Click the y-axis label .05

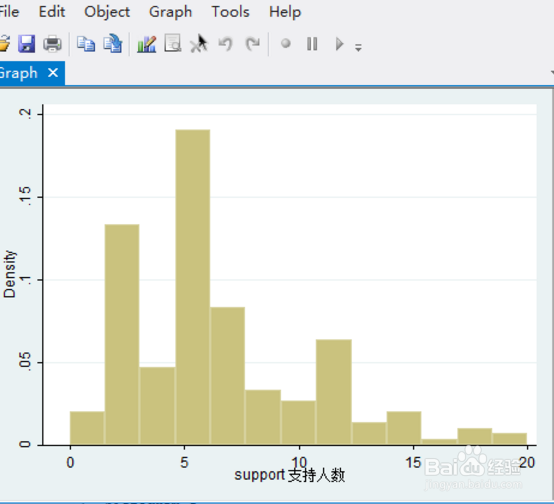pos(25,362)
